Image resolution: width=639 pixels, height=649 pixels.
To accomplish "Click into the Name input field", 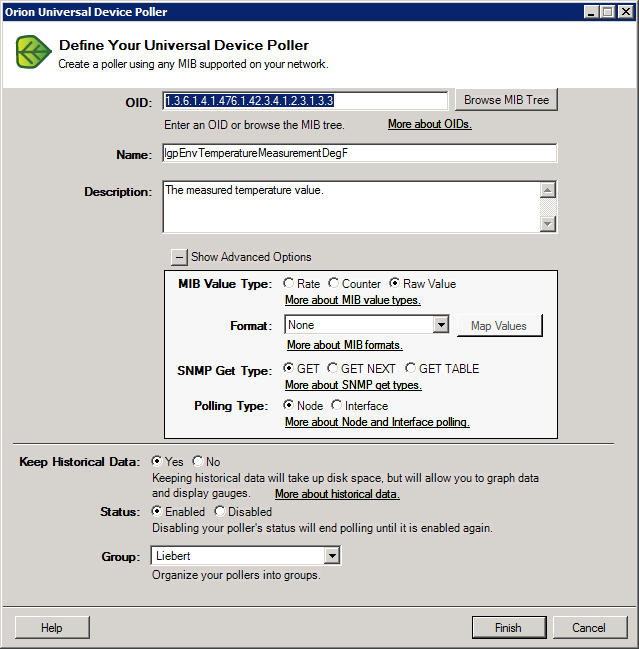I will [x=360, y=153].
